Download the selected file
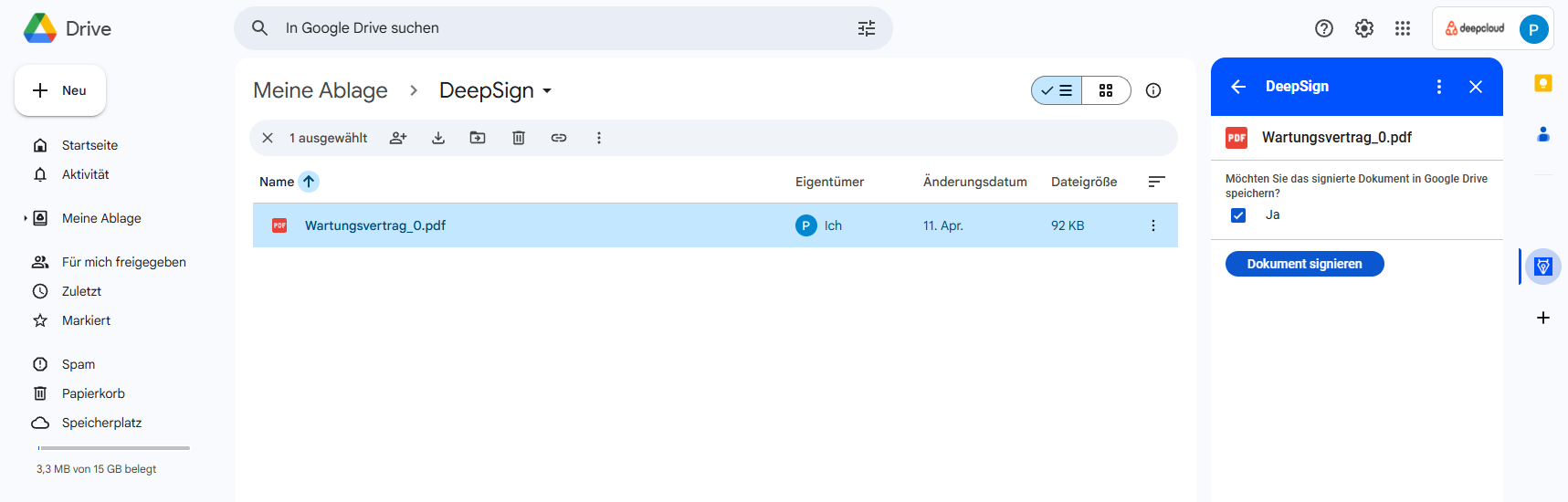This screenshot has width=1568, height=502. tap(438, 138)
